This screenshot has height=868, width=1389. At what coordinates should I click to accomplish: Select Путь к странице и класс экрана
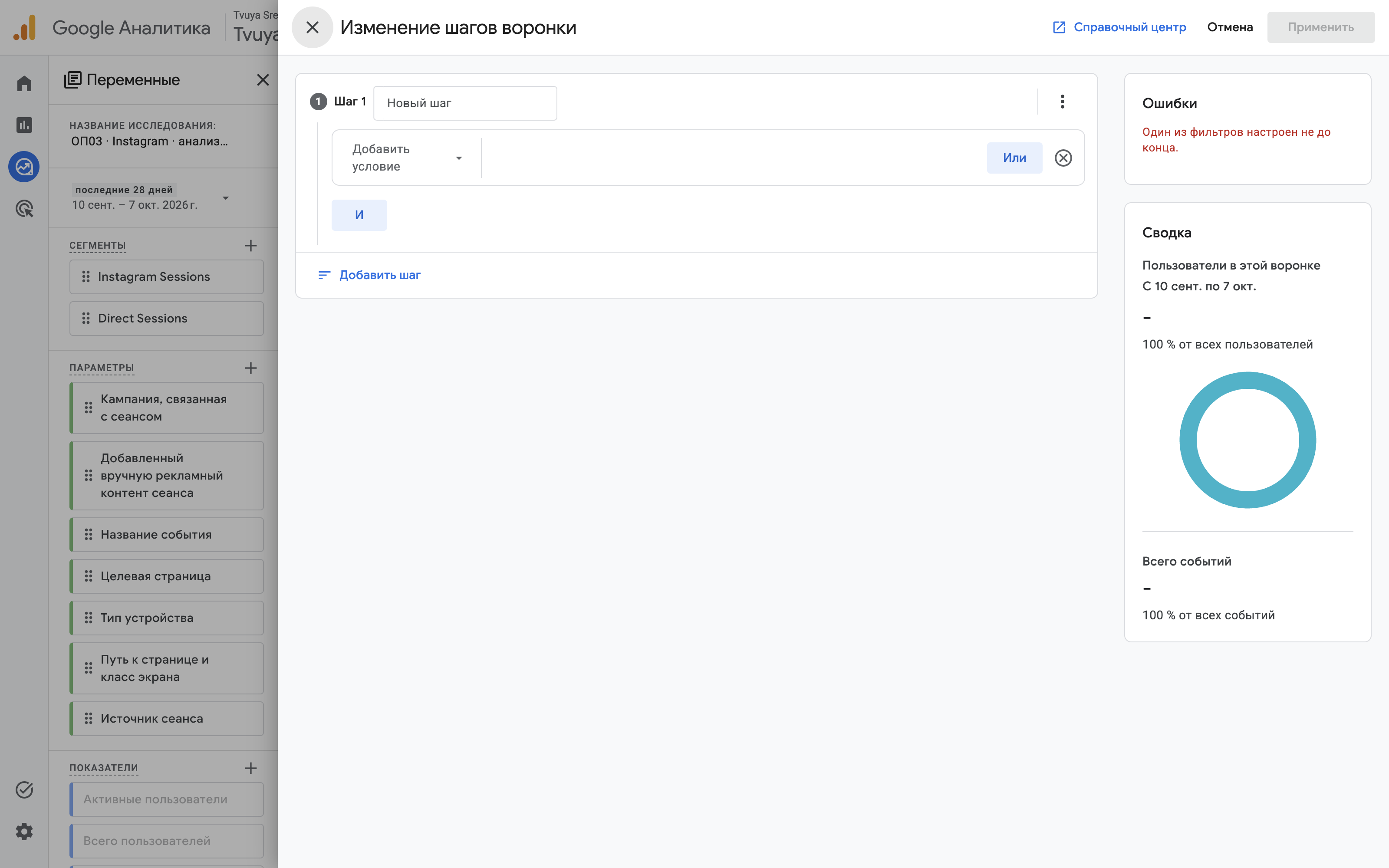point(166,668)
